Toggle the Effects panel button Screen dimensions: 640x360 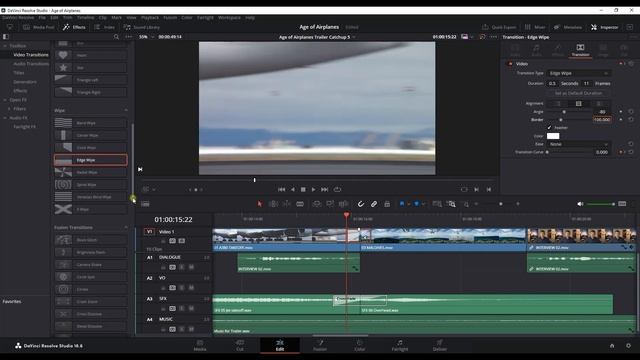74,27
